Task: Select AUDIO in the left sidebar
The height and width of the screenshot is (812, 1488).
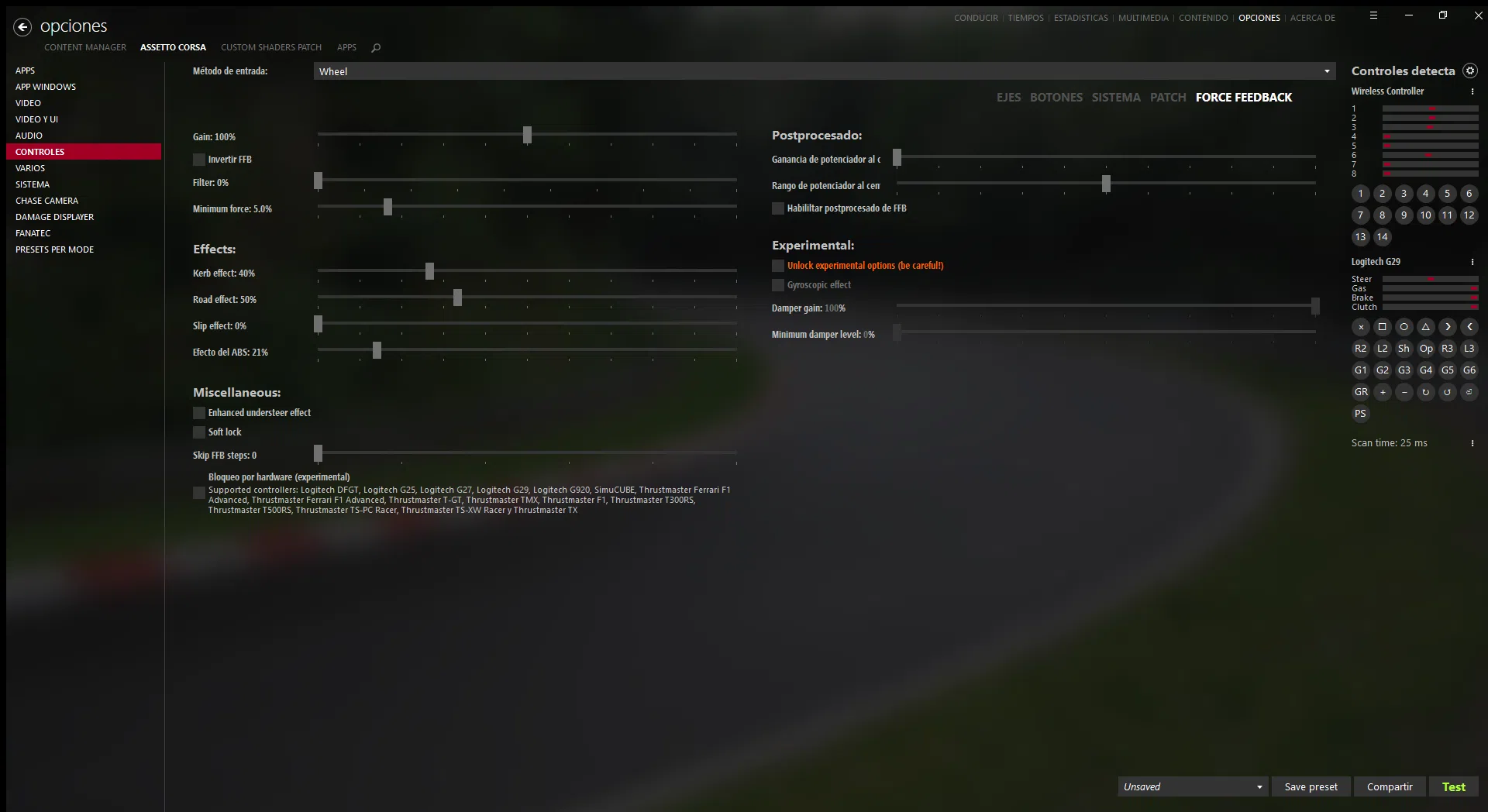Action: [x=29, y=136]
